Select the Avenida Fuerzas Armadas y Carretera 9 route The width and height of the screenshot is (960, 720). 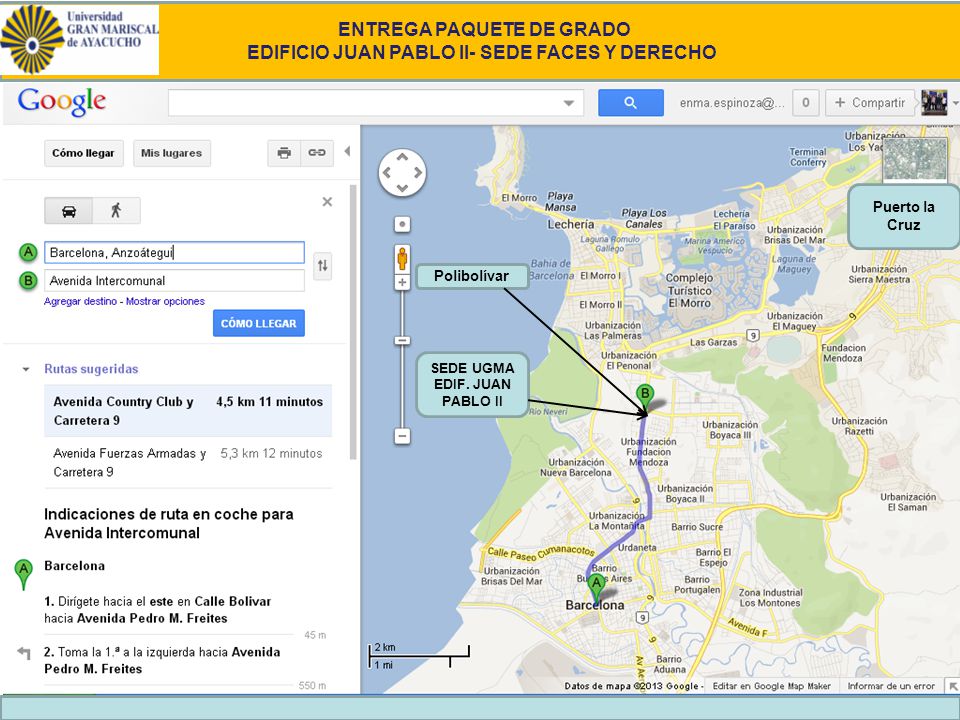tap(188, 462)
